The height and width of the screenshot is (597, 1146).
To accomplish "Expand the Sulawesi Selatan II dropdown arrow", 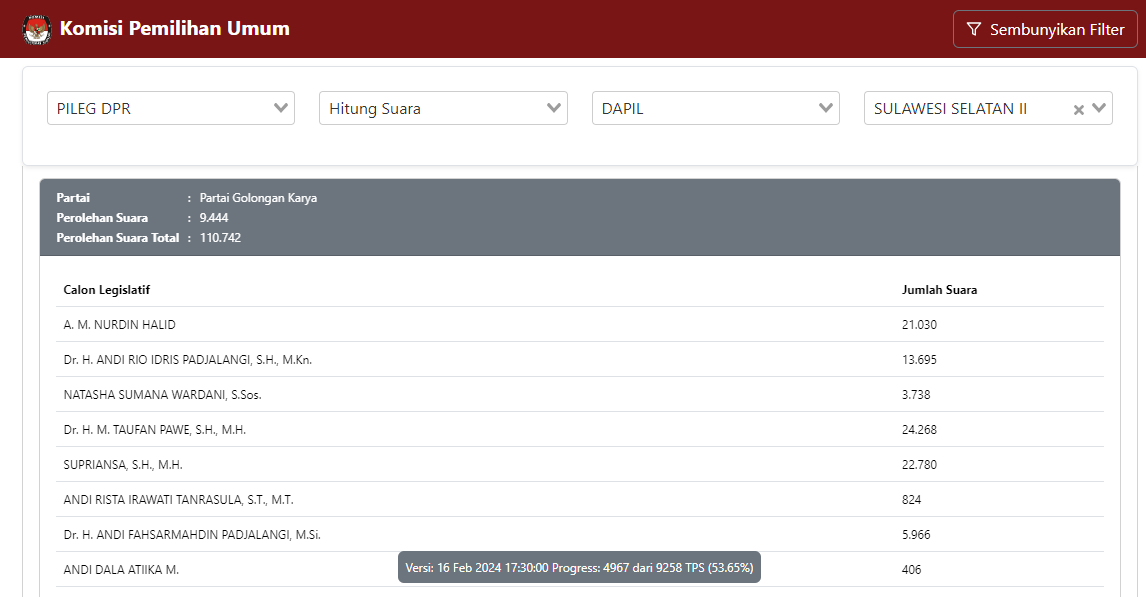I will (x=1100, y=108).
